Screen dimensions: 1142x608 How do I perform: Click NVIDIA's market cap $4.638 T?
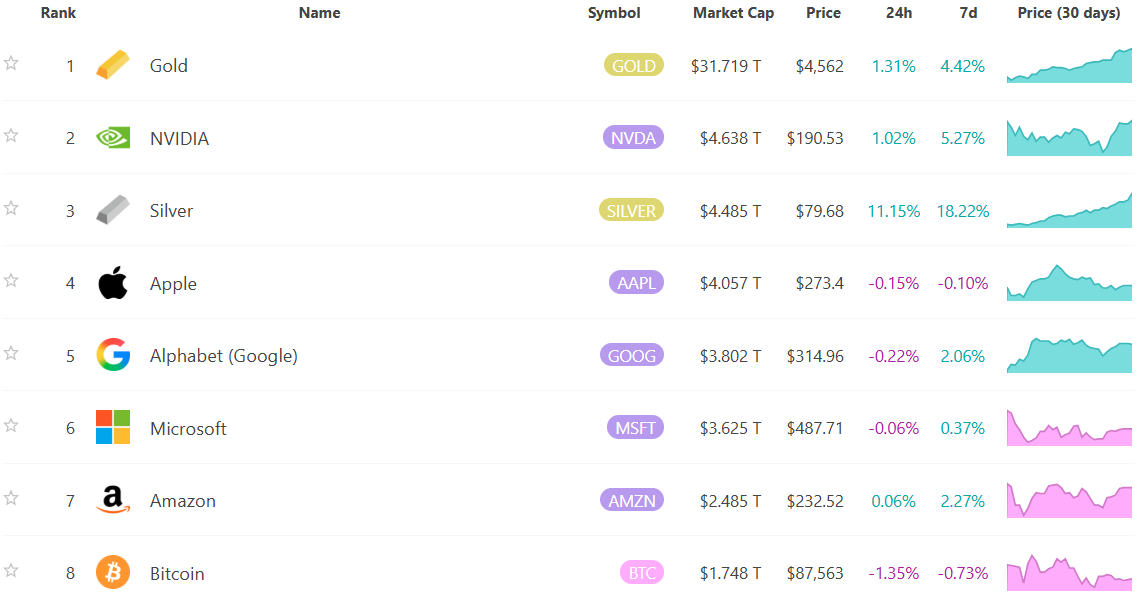[x=731, y=138]
